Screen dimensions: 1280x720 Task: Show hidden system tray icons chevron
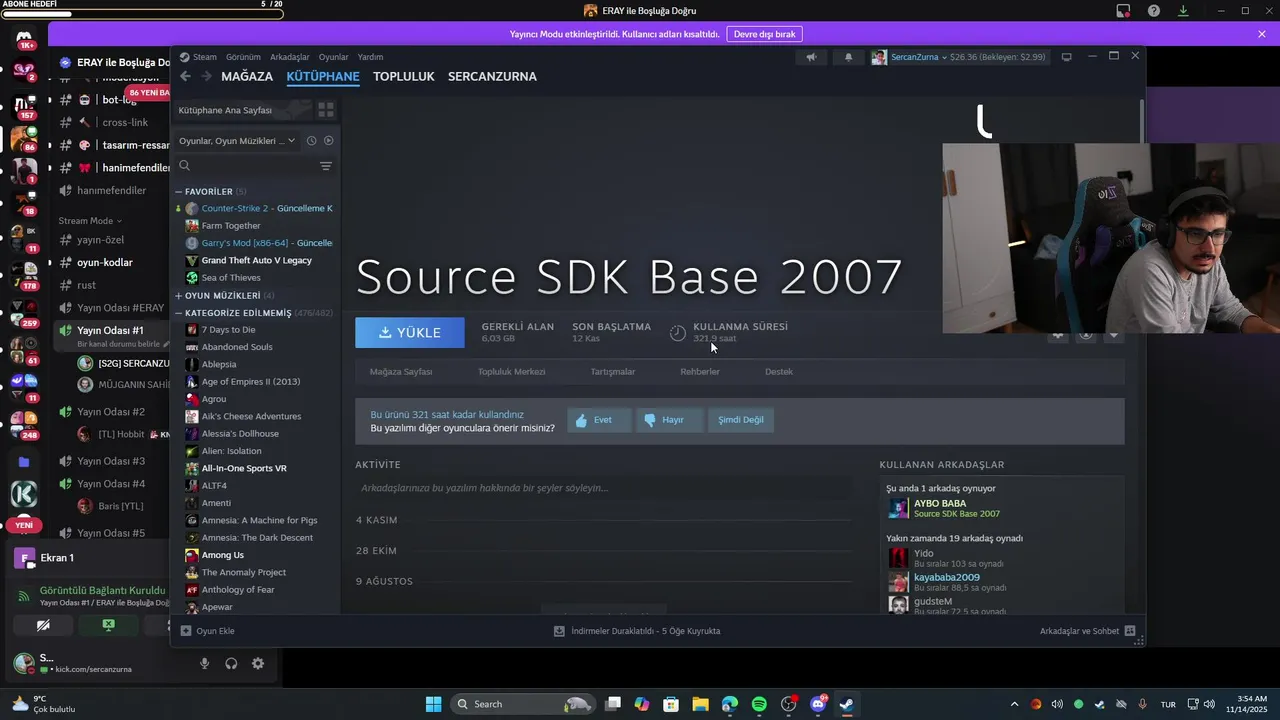click(x=1014, y=704)
